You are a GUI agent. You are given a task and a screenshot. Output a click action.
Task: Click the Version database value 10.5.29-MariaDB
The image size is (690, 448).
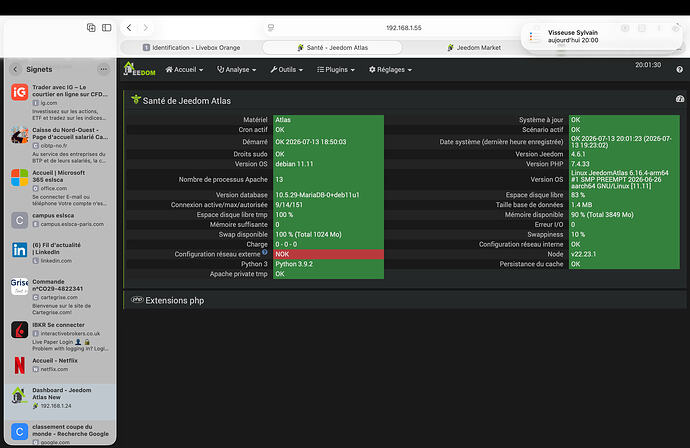pyautogui.click(x=317, y=195)
